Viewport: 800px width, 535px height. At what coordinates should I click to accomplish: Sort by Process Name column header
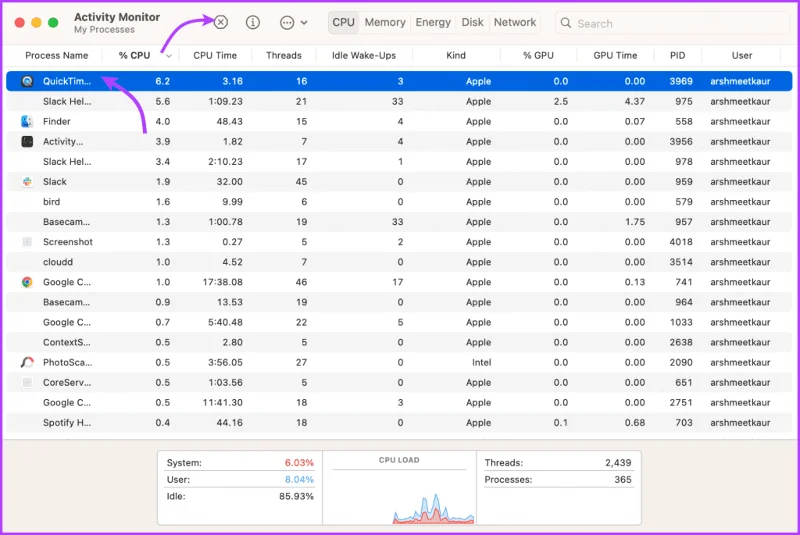[x=57, y=56]
